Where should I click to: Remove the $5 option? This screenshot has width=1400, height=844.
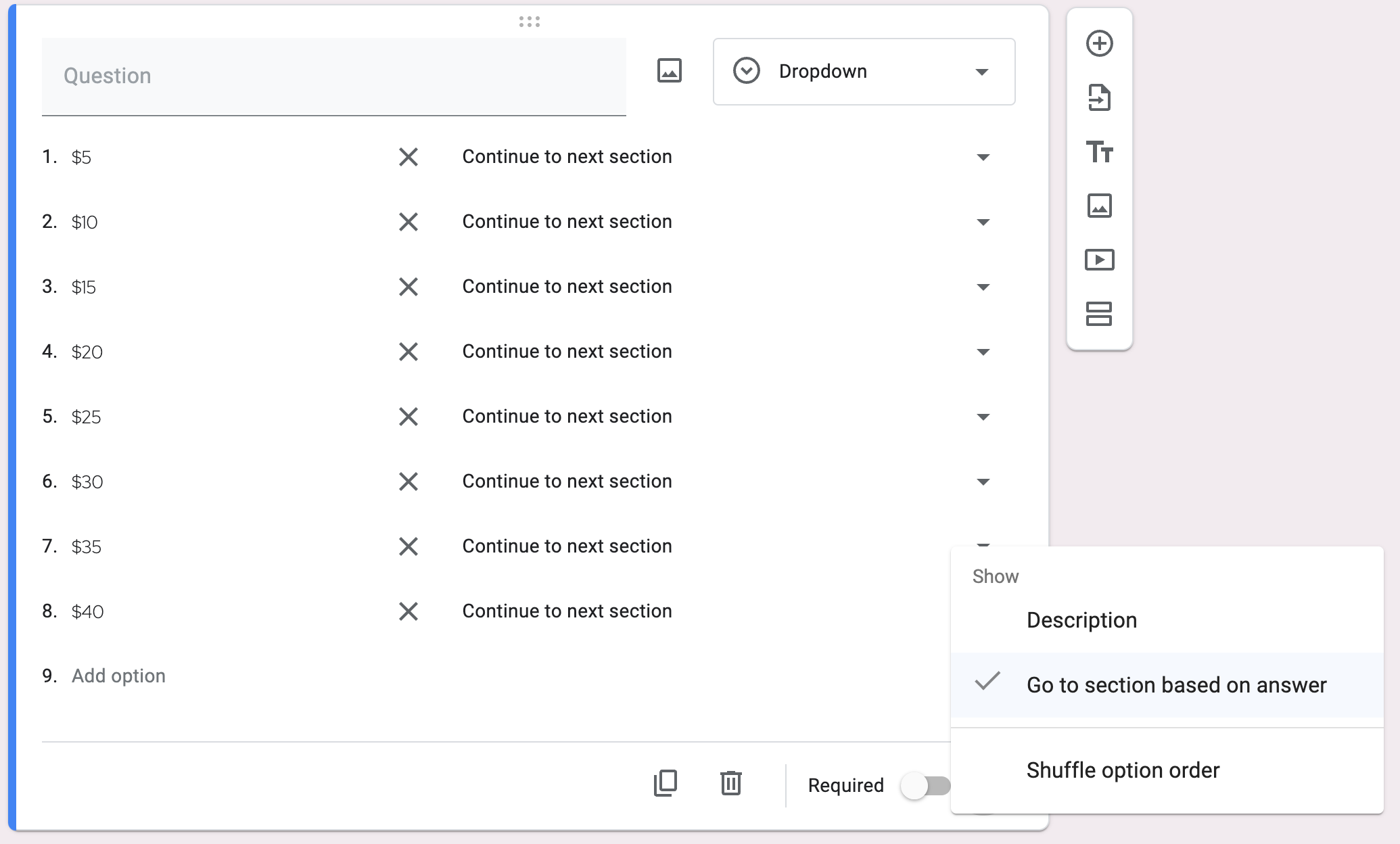409,157
